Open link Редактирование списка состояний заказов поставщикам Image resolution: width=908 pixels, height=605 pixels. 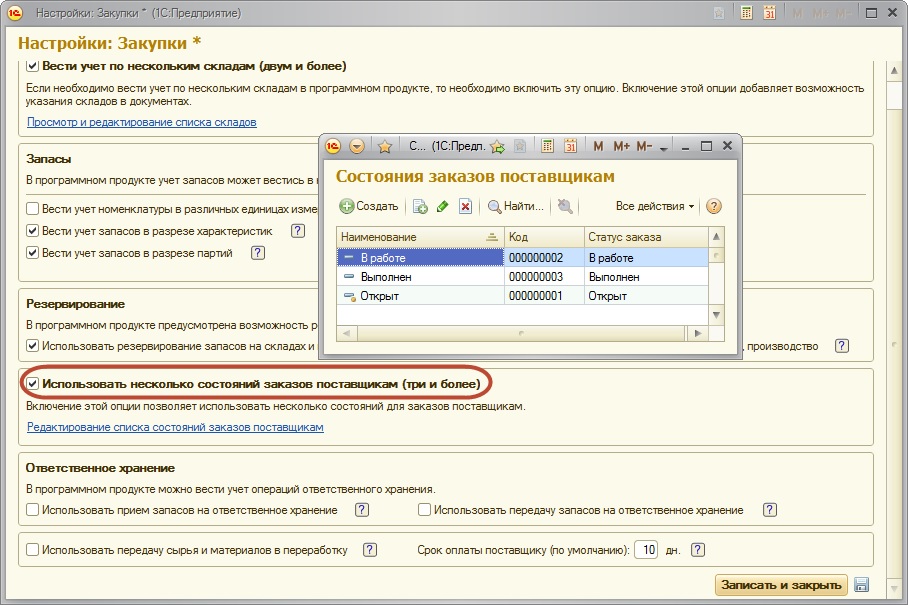tap(175, 427)
